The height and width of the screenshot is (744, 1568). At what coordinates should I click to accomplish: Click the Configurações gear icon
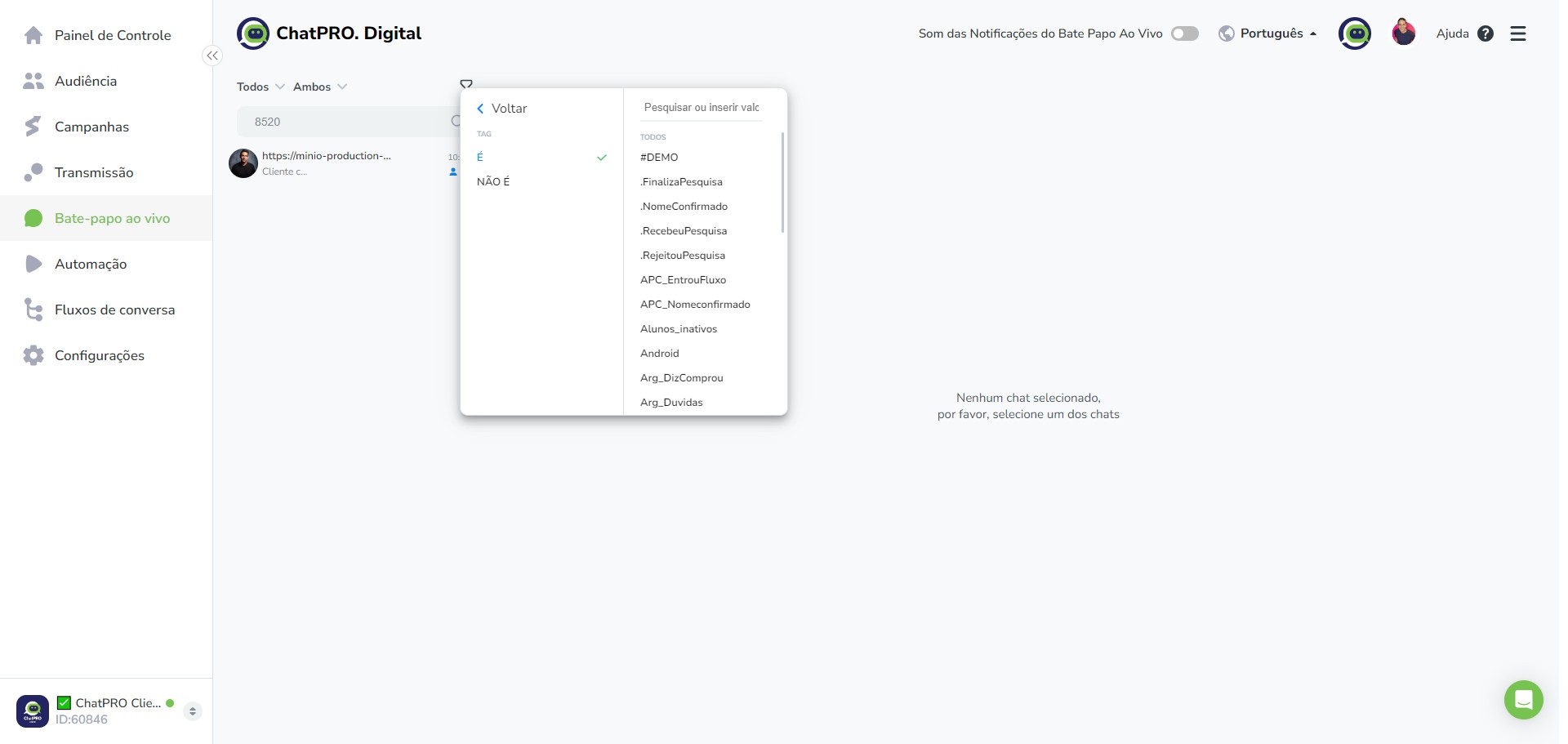33,355
